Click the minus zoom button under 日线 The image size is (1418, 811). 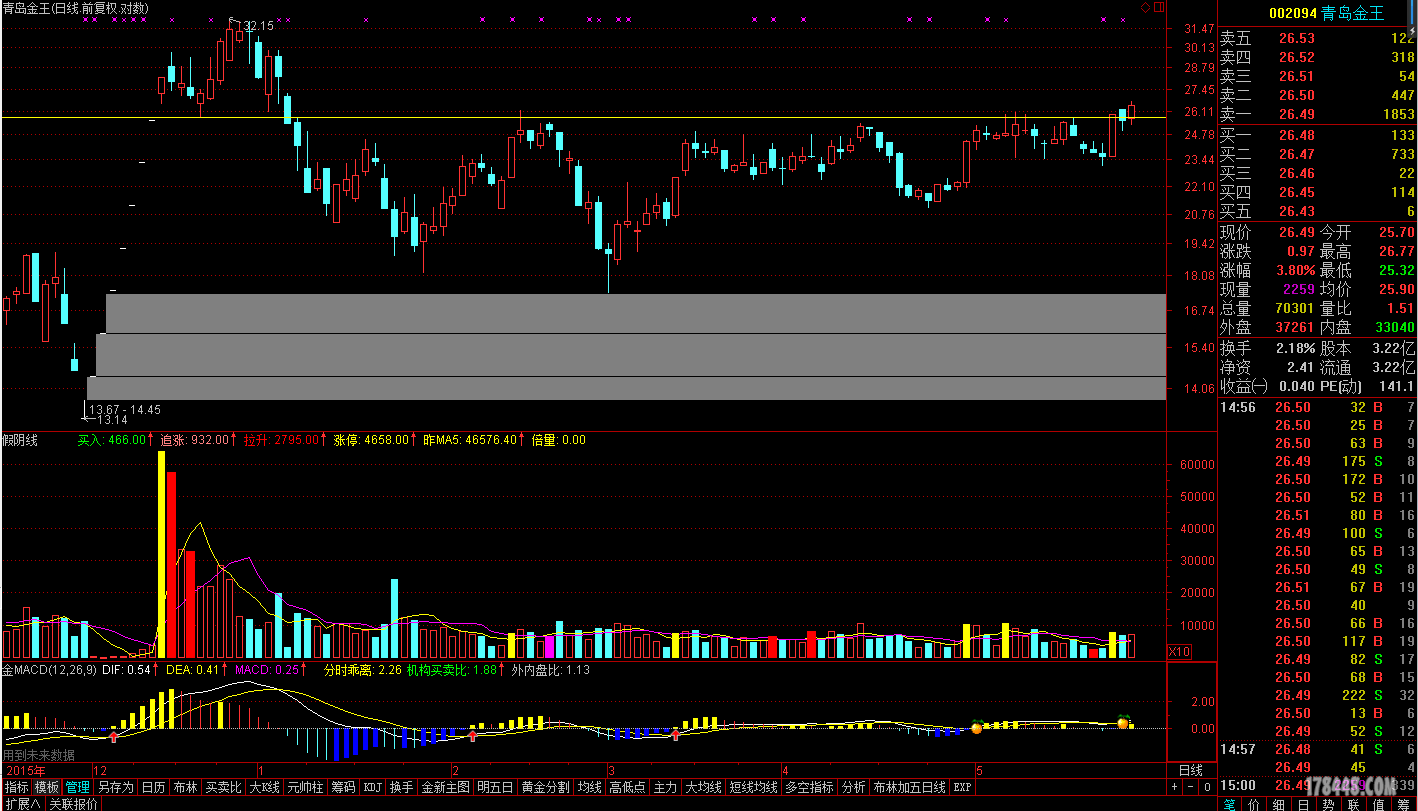[1190, 787]
